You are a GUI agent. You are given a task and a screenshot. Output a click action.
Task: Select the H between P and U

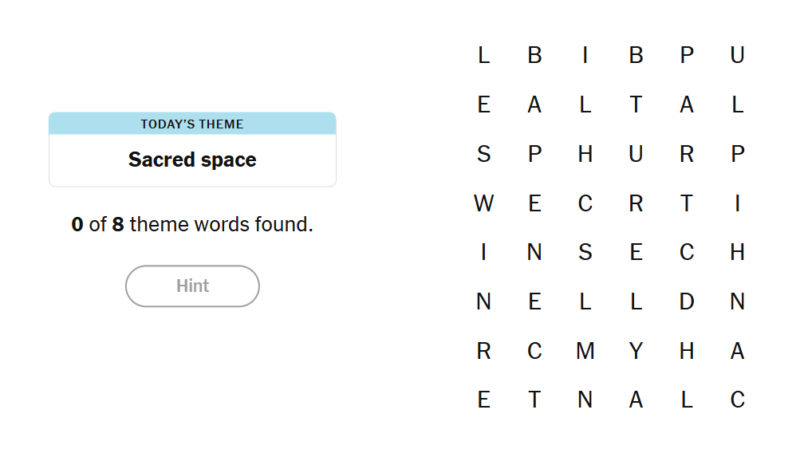(x=585, y=154)
